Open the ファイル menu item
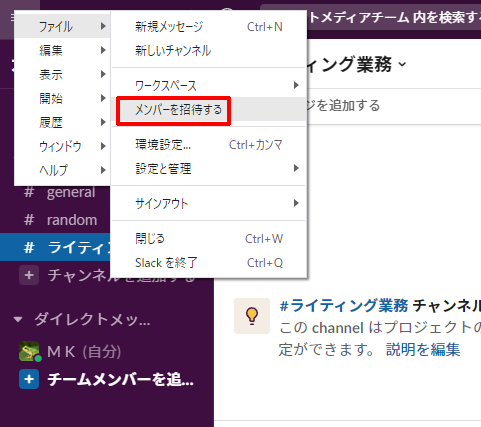This screenshot has height=427, width=481. pyautogui.click(x=62, y=26)
